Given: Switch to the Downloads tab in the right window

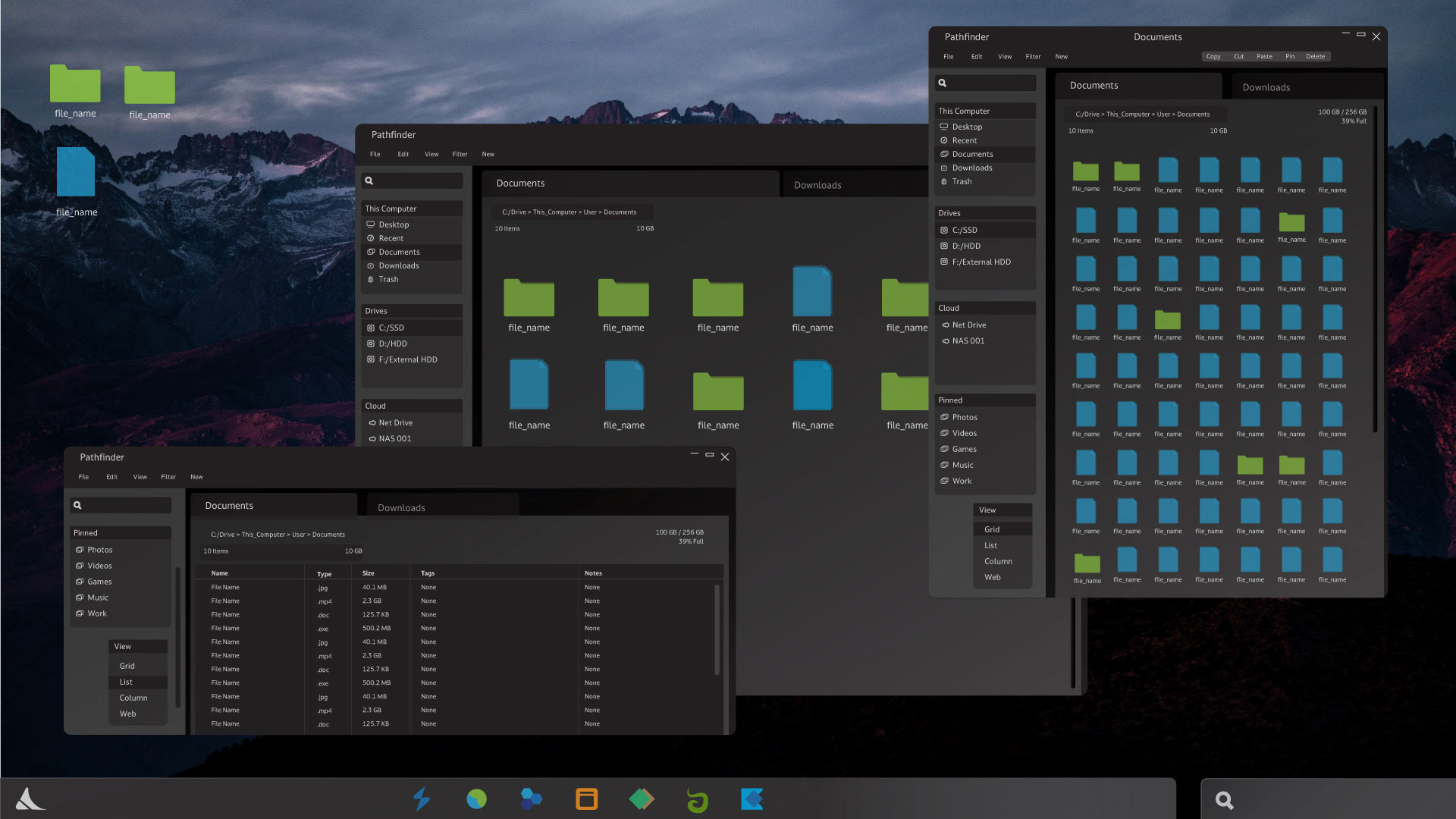Looking at the screenshot, I should coord(1266,87).
